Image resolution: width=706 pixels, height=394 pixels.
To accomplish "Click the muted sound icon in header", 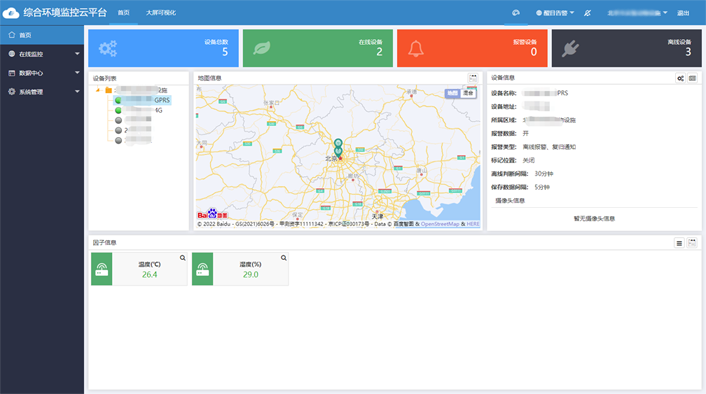I will pyautogui.click(x=587, y=13).
